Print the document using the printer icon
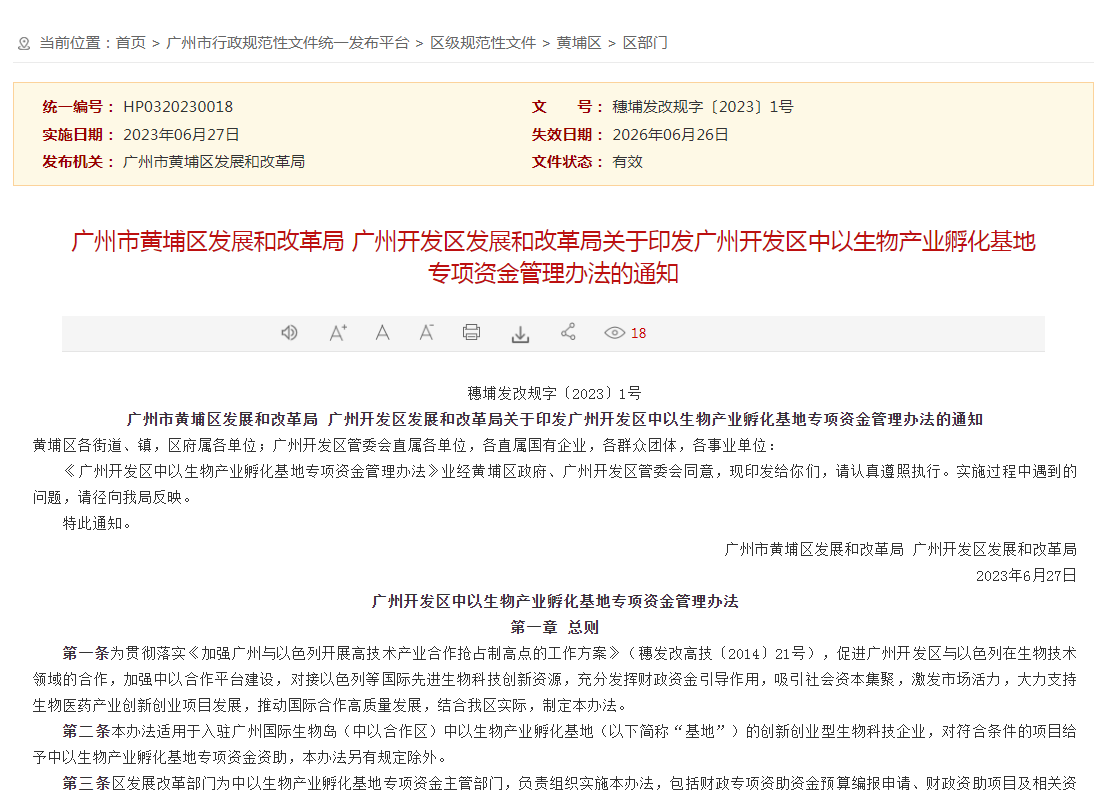 471,333
